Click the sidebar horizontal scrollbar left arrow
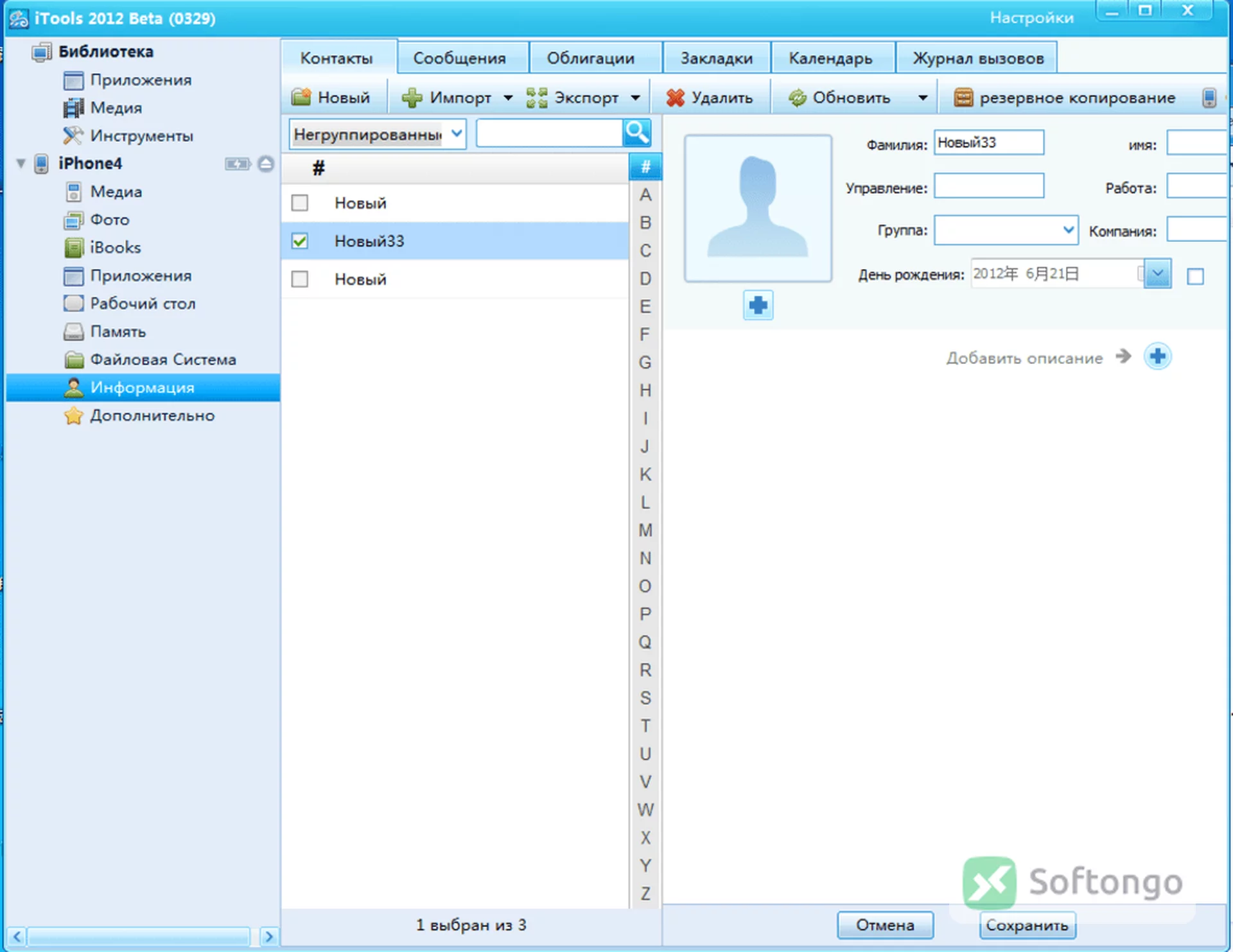 [x=17, y=937]
